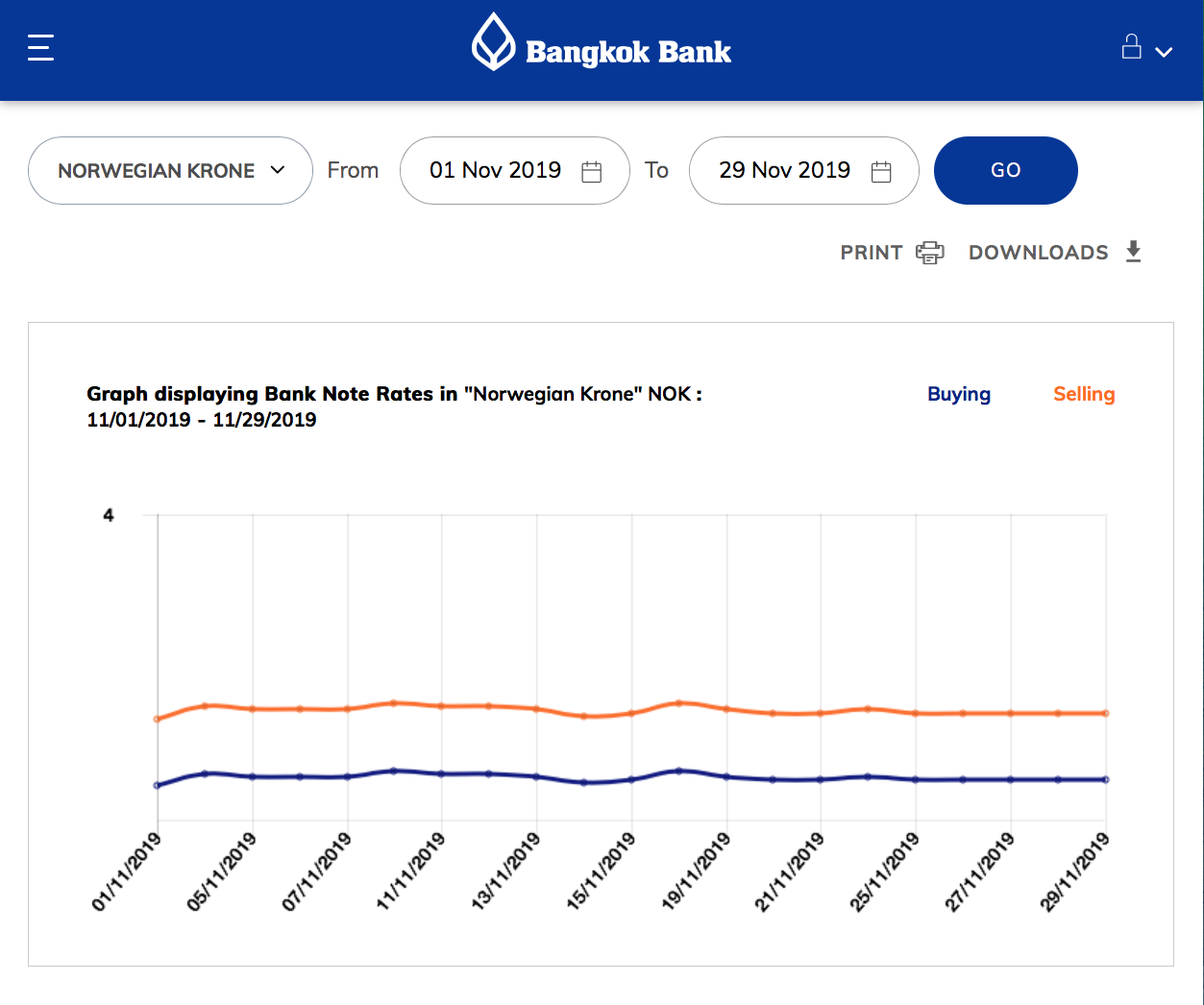
Task: Click the Bangkok Bank name text
Action: pyautogui.click(x=628, y=52)
